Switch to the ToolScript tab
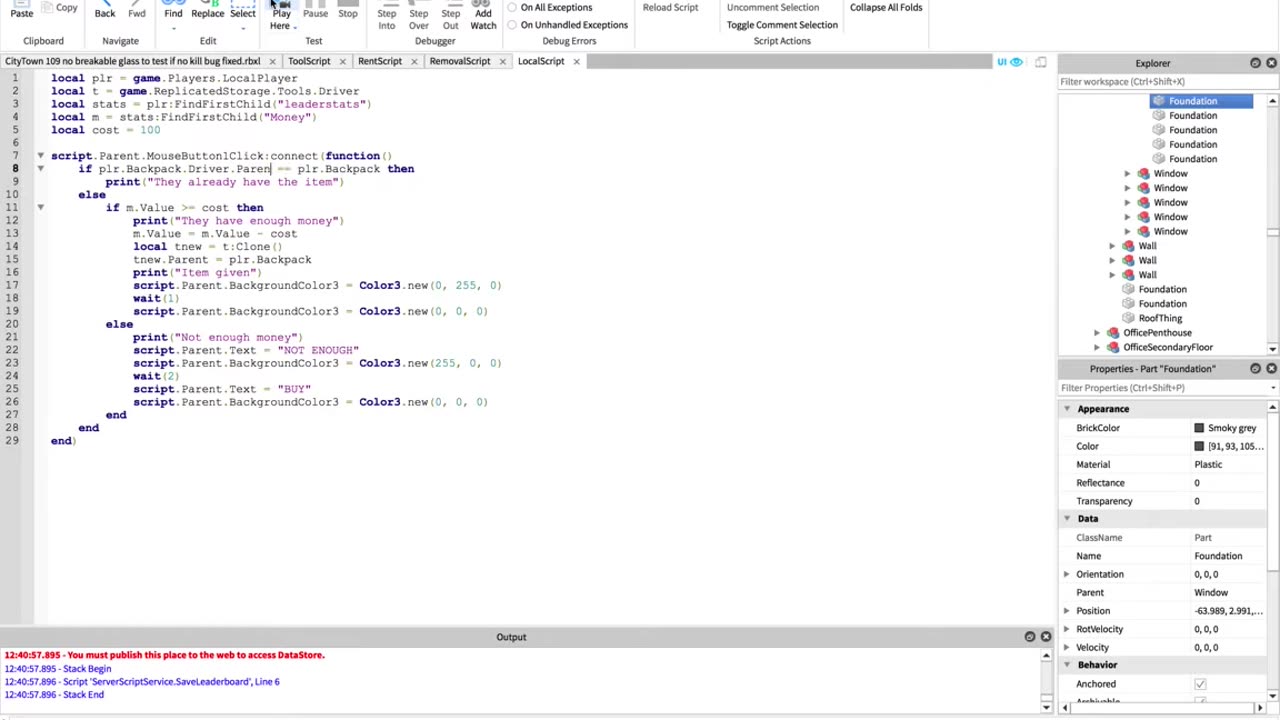This screenshot has width=1280, height=720. coord(309,61)
